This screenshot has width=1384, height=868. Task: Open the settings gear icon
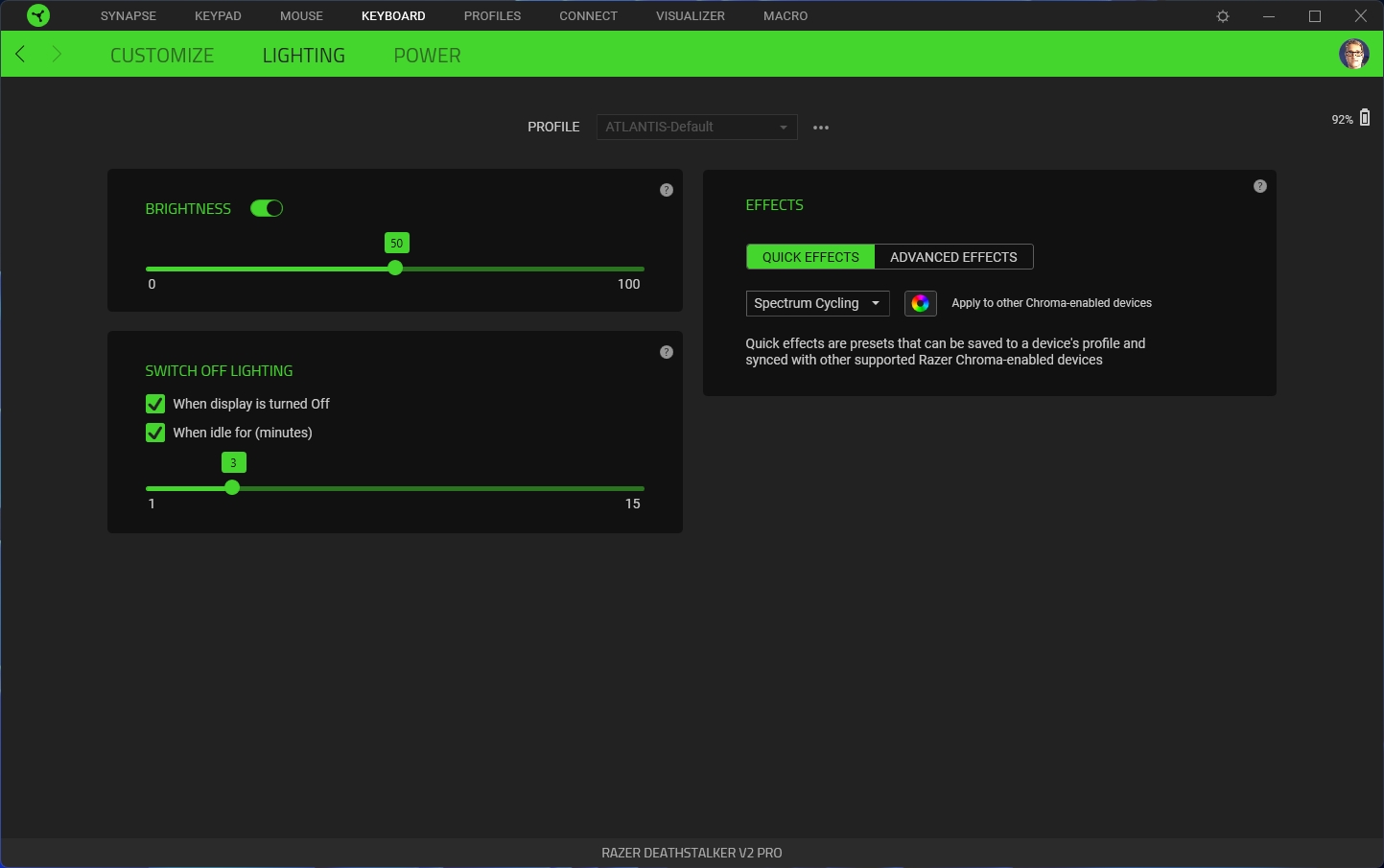[1223, 16]
